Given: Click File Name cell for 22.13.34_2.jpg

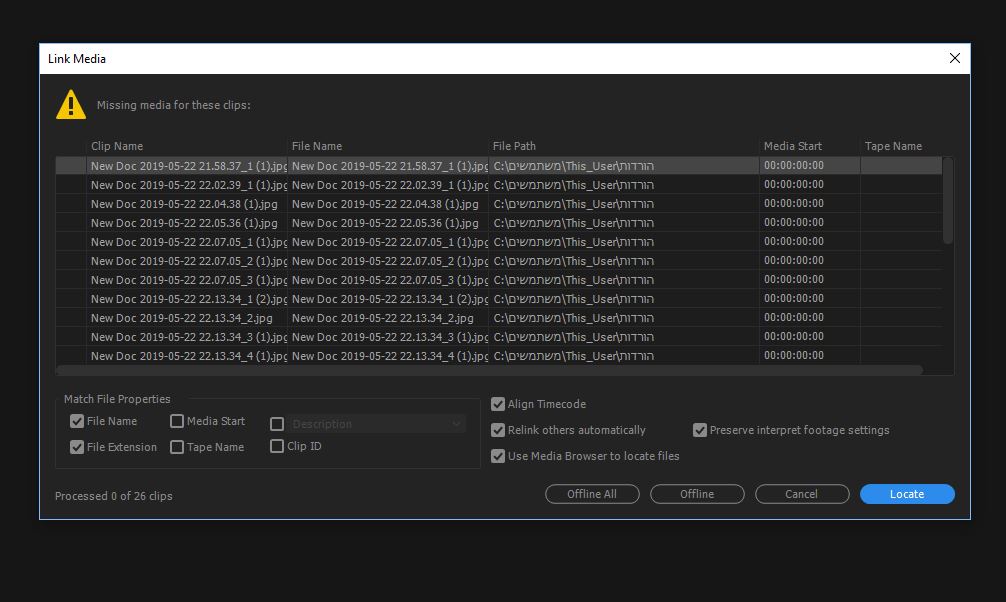Looking at the screenshot, I should (x=388, y=318).
